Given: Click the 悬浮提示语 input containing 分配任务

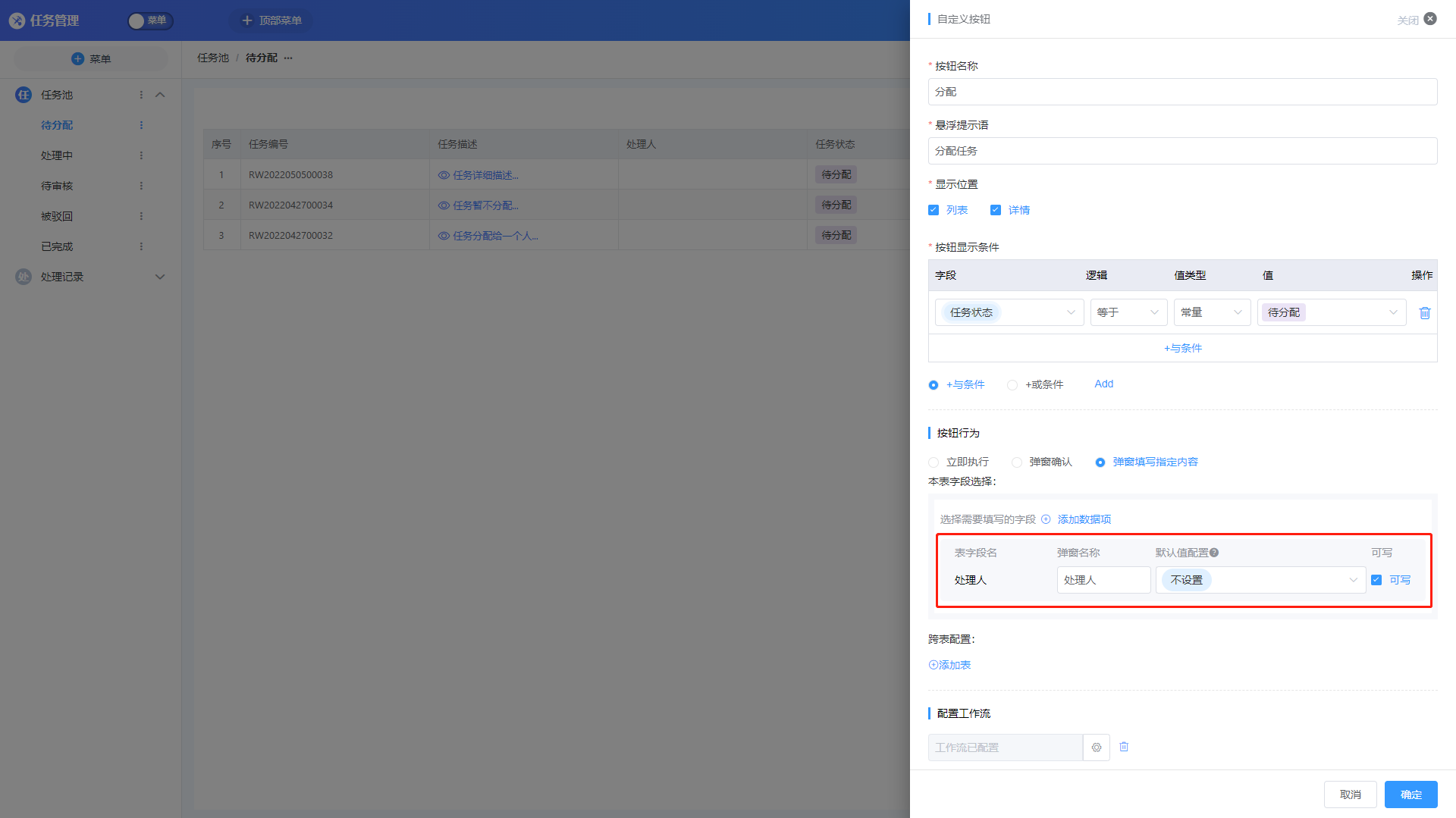Looking at the screenshot, I should [x=1182, y=151].
